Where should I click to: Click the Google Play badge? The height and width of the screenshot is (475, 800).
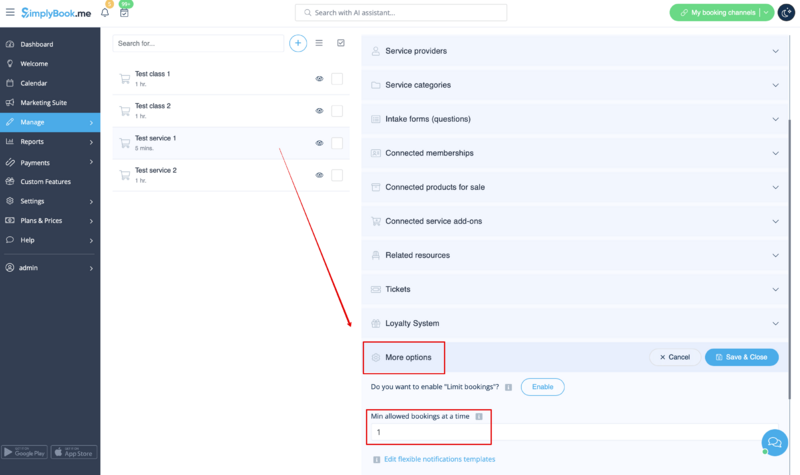(24, 452)
